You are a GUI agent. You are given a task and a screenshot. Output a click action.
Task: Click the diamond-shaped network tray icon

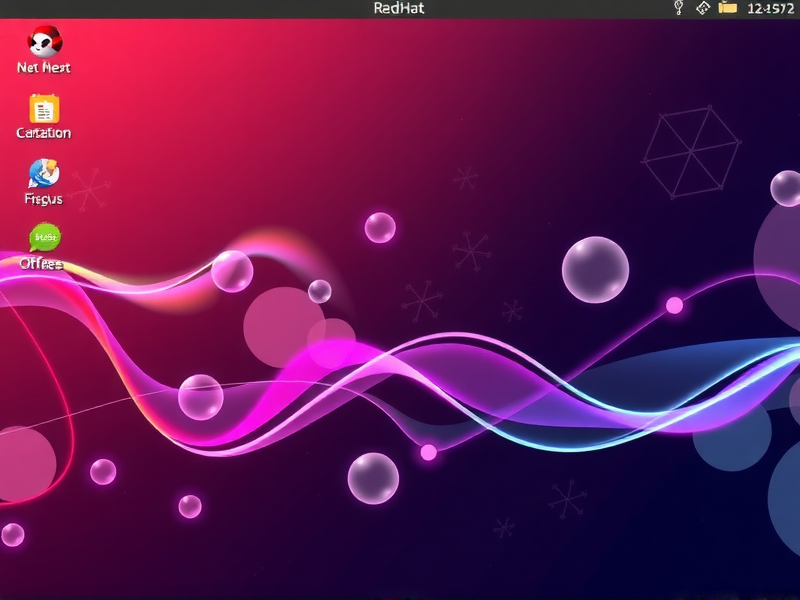click(x=703, y=8)
